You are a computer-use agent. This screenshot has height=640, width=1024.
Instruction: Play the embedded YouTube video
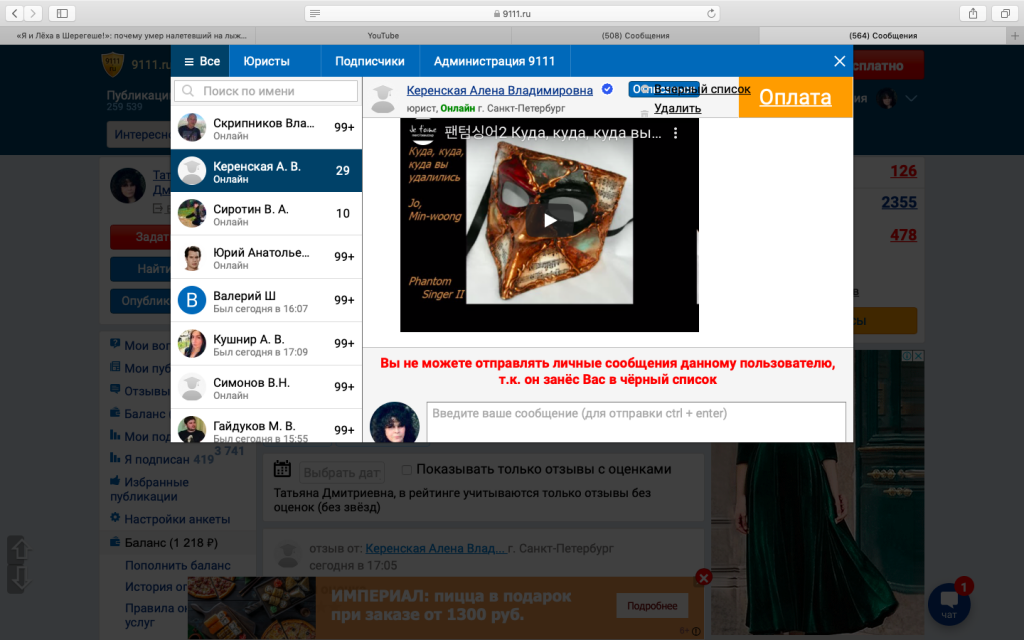tap(549, 221)
